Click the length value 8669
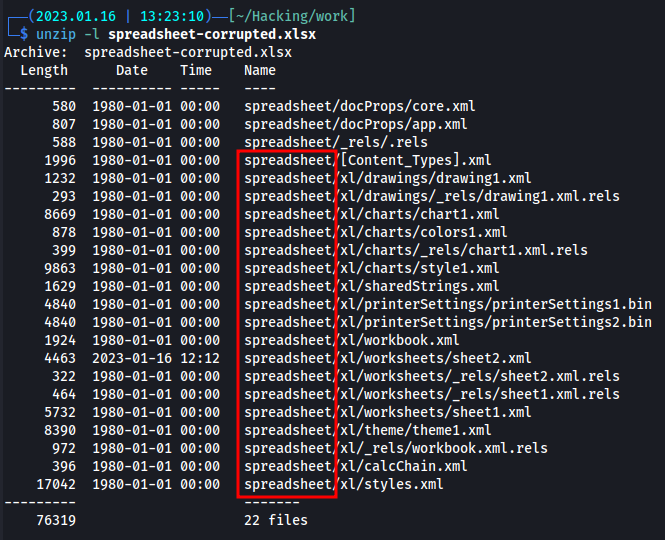Image resolution: width=665 pixels, height=540 pixels. 60,214
